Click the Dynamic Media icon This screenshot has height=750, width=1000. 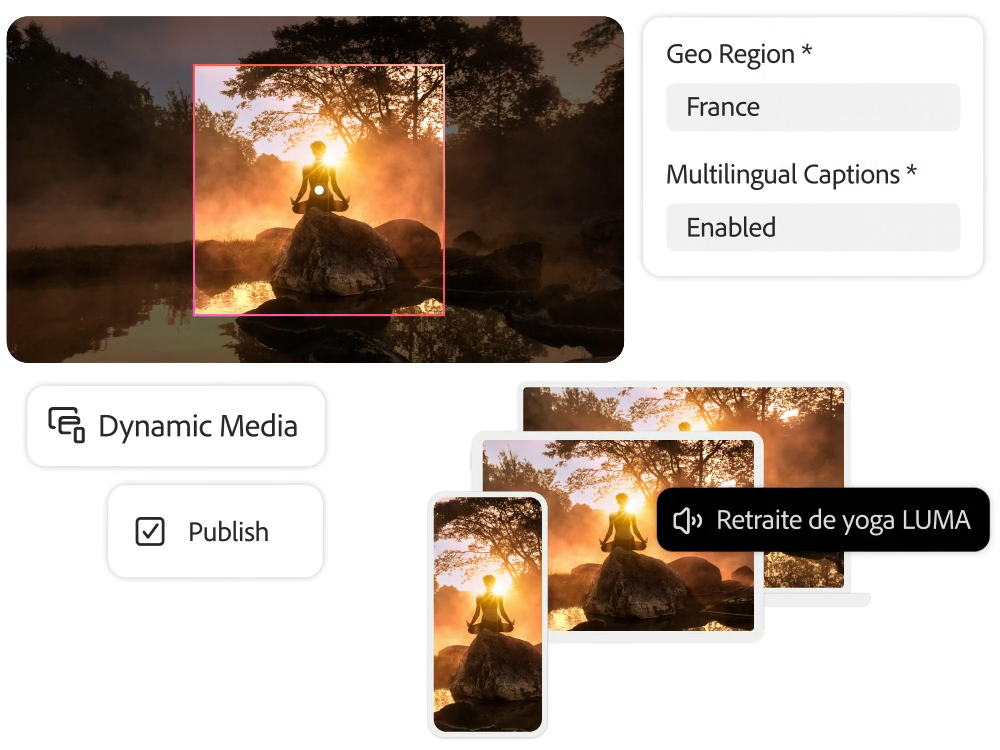click(x=67, y=425)
